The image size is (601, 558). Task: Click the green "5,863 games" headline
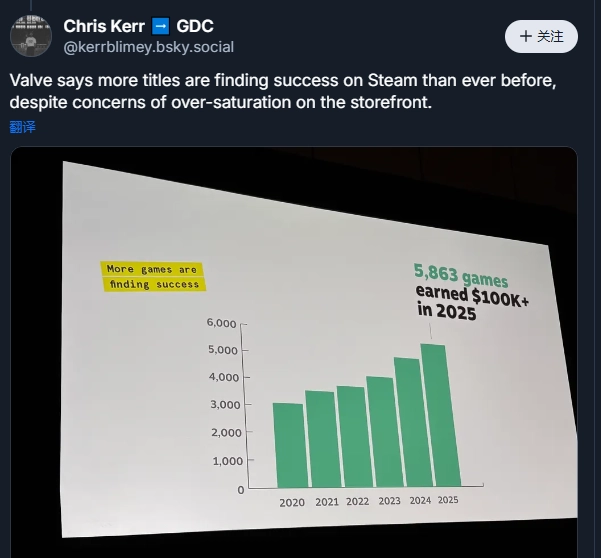pyautogui.click(x=461, y=276)
